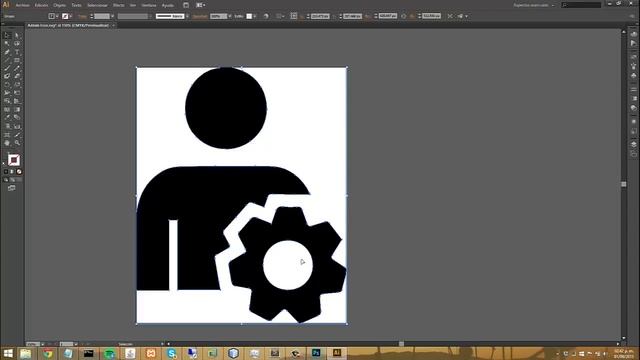Open the Stroke panel icon
This screenshot has height=360, width=640.
[633, 89]
